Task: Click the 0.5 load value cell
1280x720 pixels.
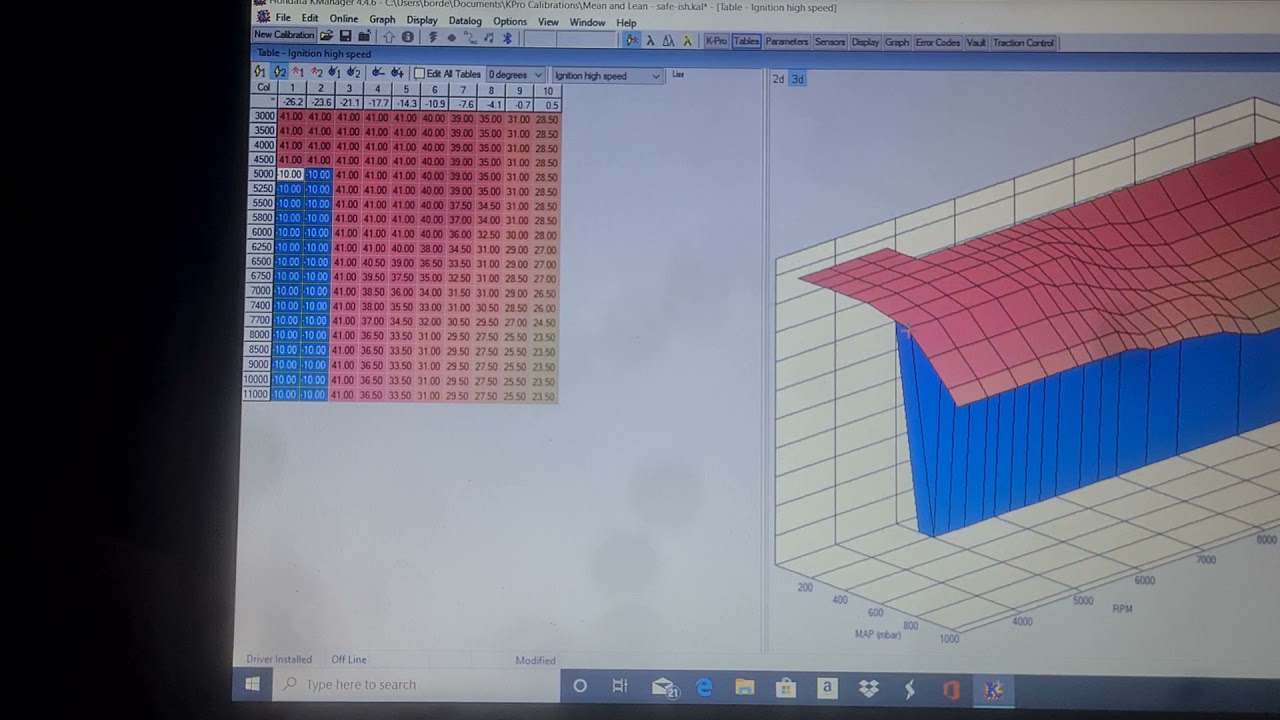Action: (548, 103)
